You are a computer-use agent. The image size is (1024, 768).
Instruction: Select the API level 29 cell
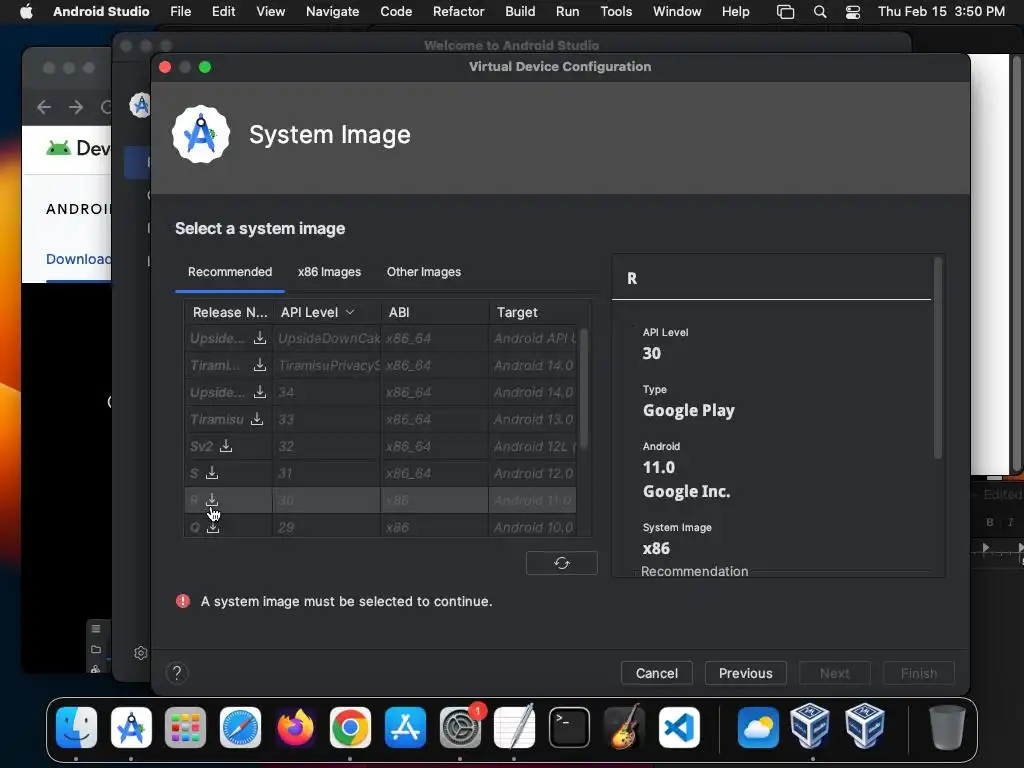click(x=327, y=527)
